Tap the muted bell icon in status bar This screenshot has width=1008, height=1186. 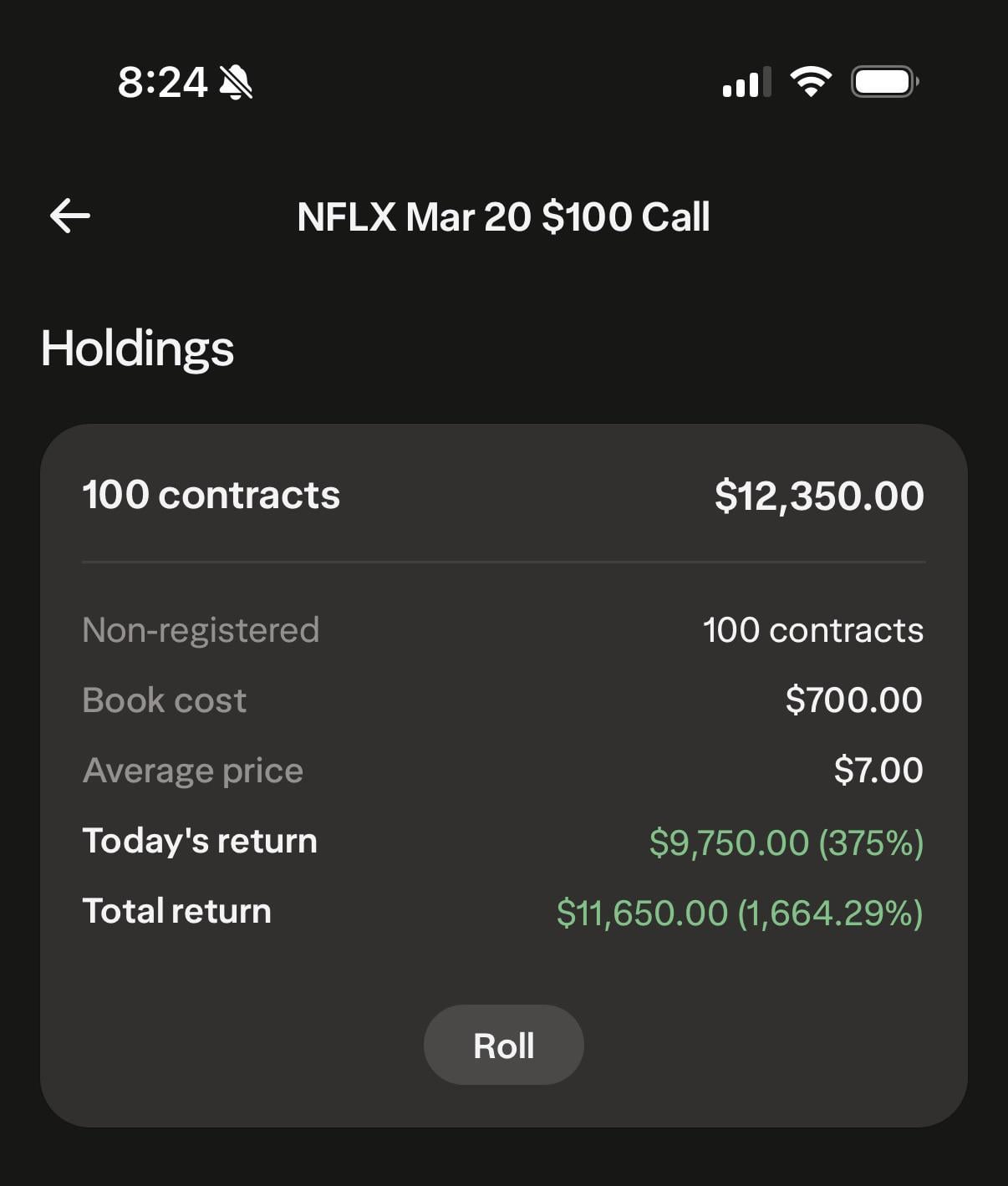(x=236, y=83)
